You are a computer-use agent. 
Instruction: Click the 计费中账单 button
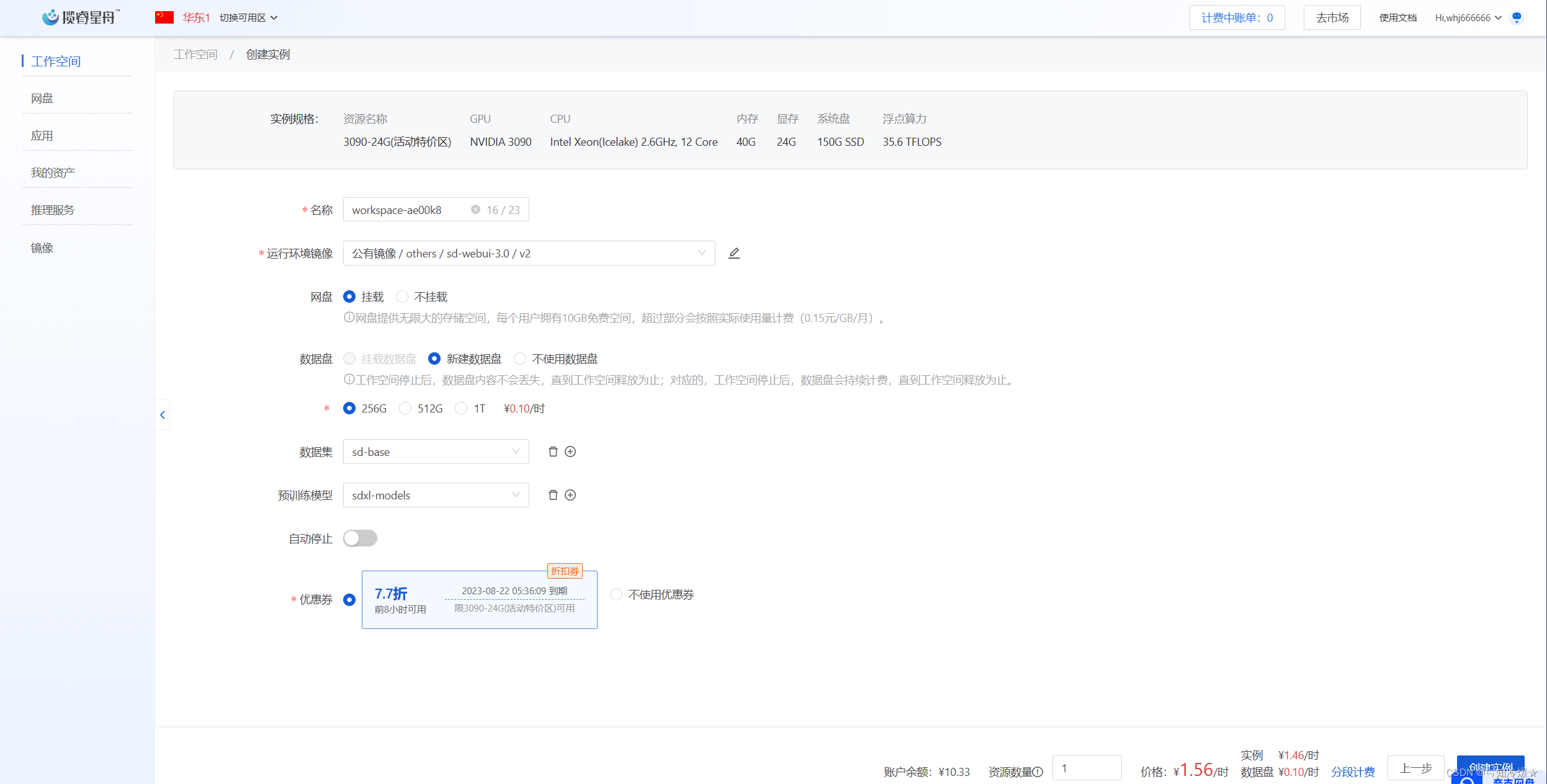click(1237, 17)
